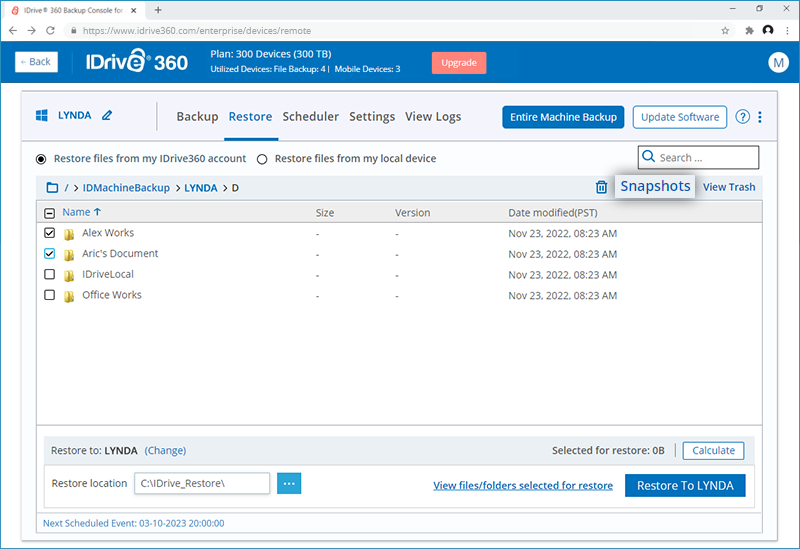Viewport: 800px width, 549px height.
Task: Click the search magnifier icon
Action: 648,156
